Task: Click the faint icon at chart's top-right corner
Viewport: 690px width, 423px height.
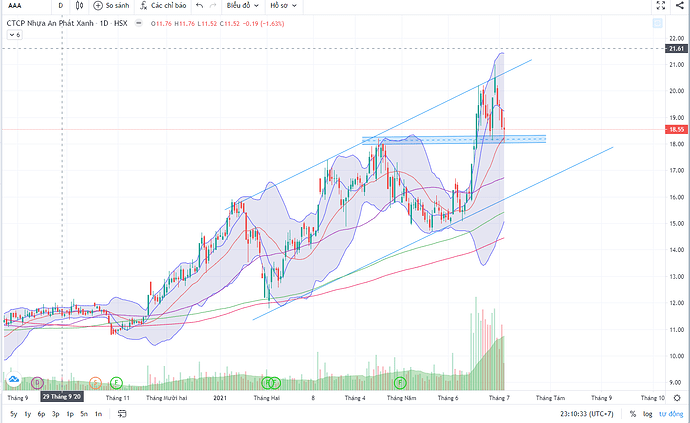Action: (x=657, y=23)
